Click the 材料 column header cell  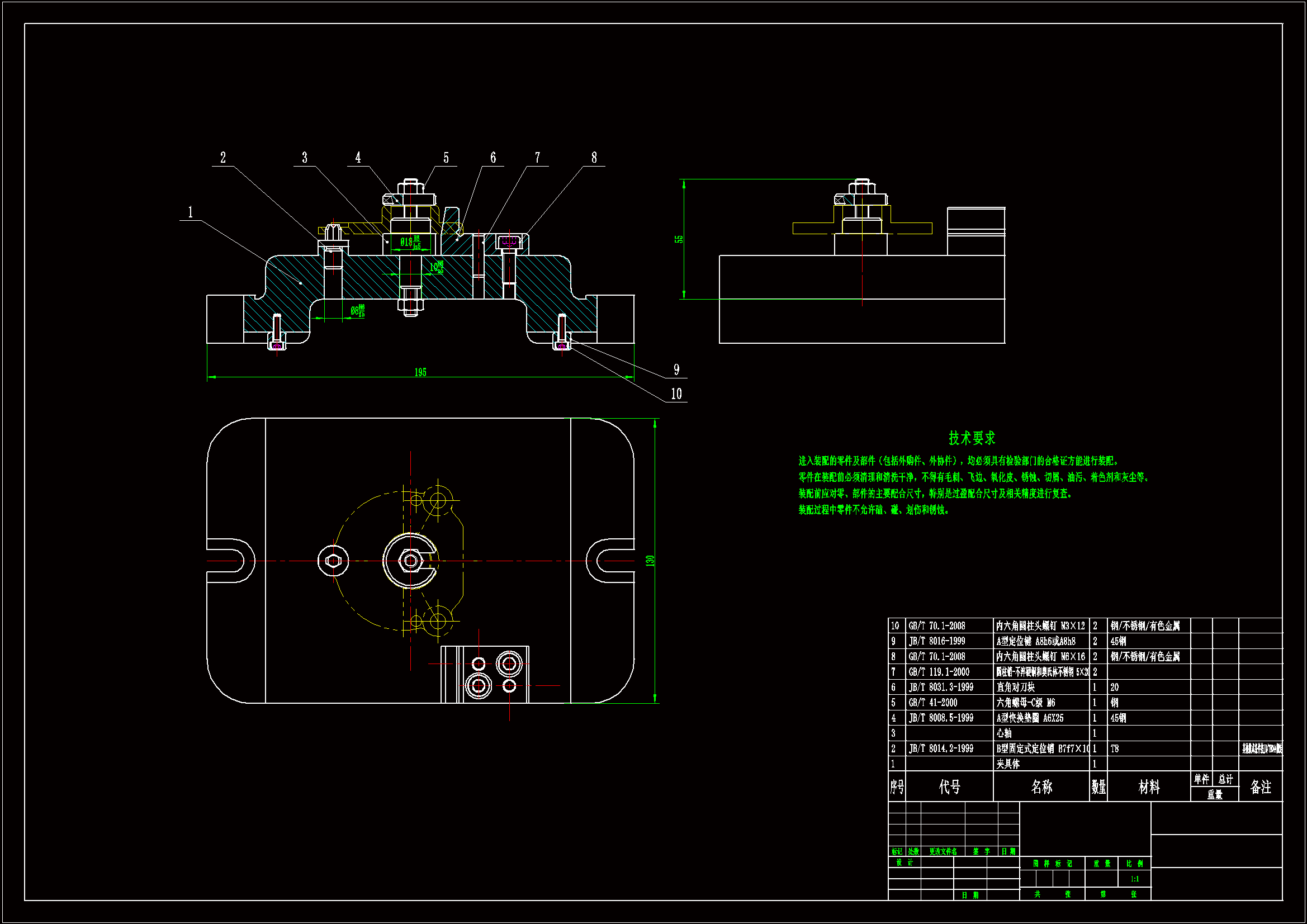pyautogui.click(x=1149, y=787)
